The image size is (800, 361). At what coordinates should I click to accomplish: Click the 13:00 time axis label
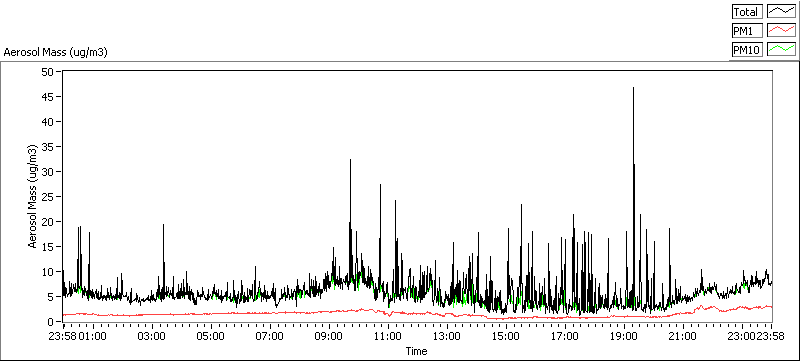[x=447, y=337]
